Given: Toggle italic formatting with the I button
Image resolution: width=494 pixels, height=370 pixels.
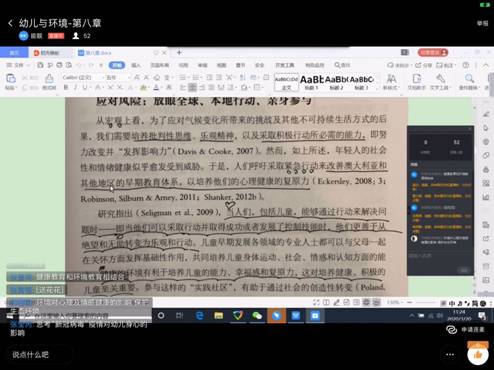Looking at the screenshot, I should click(x=76, y=87).
